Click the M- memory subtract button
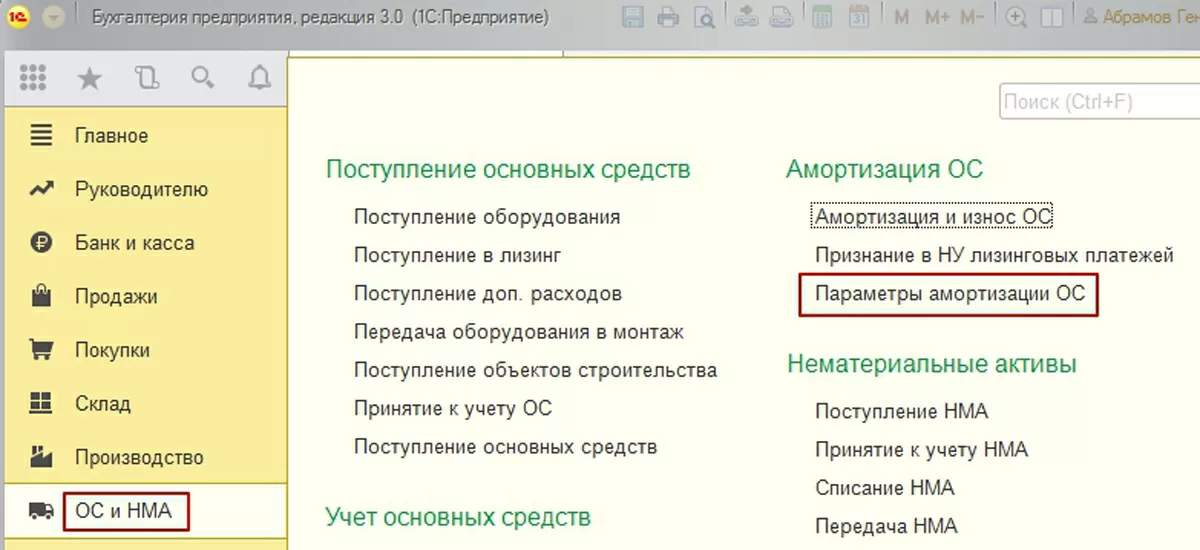 pyautogui.click(x=972, y=18)
